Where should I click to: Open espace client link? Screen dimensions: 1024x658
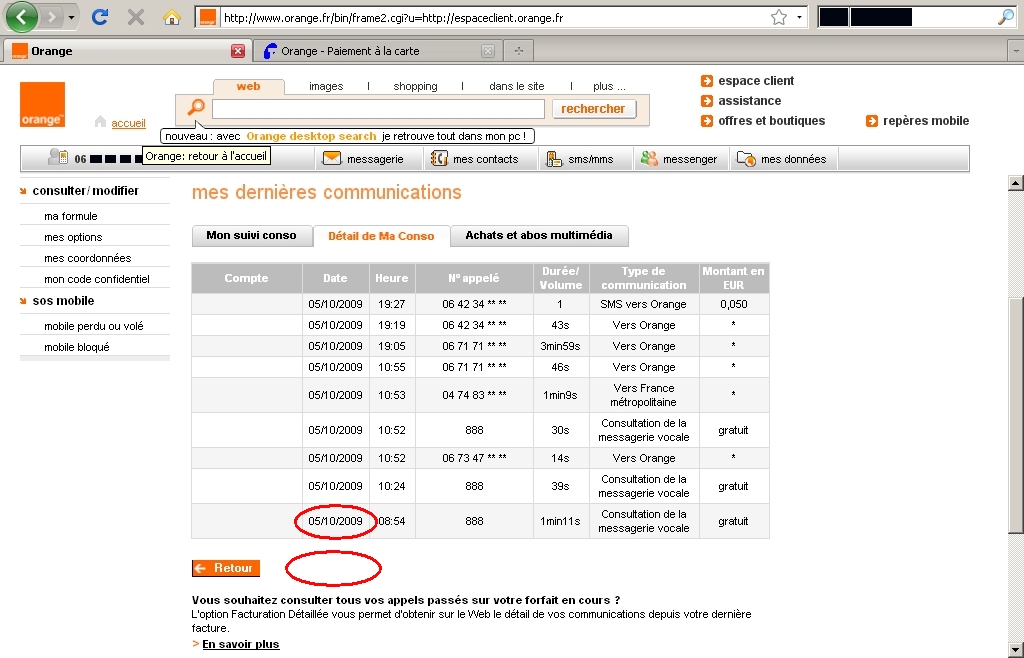tap(756, 81)
